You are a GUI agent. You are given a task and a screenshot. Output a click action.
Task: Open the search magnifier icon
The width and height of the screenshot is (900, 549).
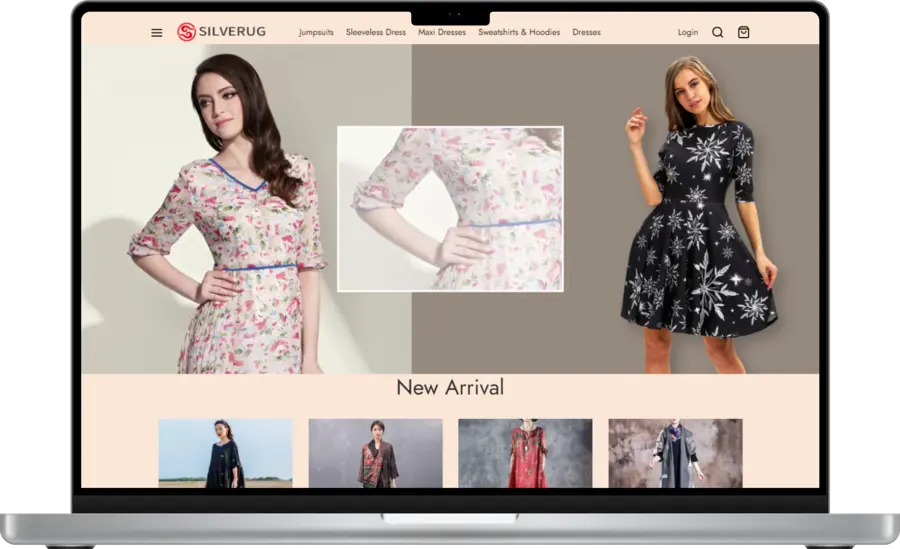coord(717,32)
